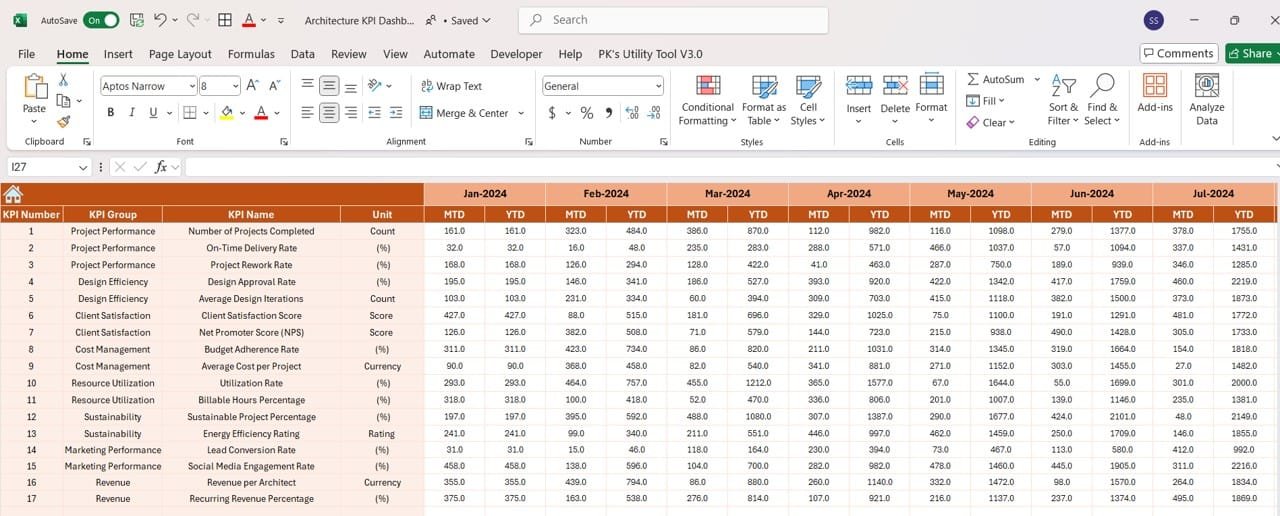Apply the yellow fill color swatch
The width and height of the screenshot is (1280, 516).
227,113
